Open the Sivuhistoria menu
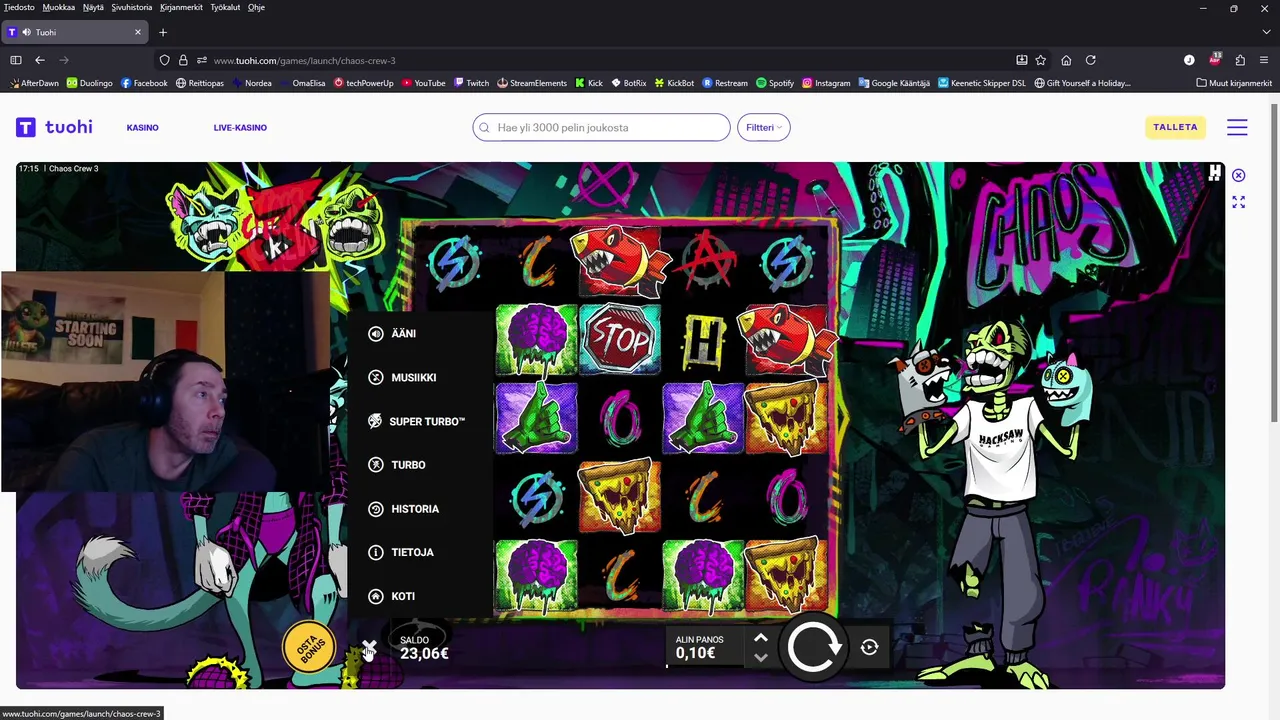Image resolution: width=1280 pixels, height=720 pixels. [132, 7]
